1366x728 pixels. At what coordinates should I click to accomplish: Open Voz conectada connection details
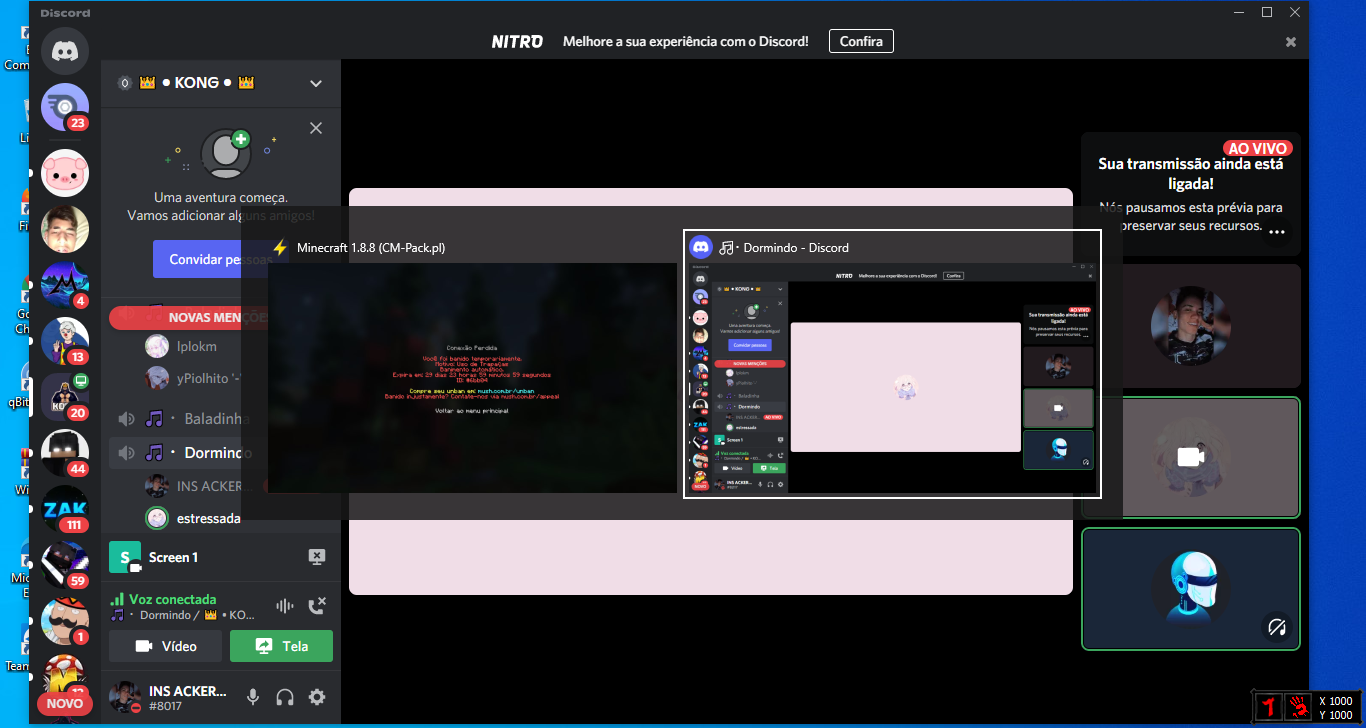point(163,599)
